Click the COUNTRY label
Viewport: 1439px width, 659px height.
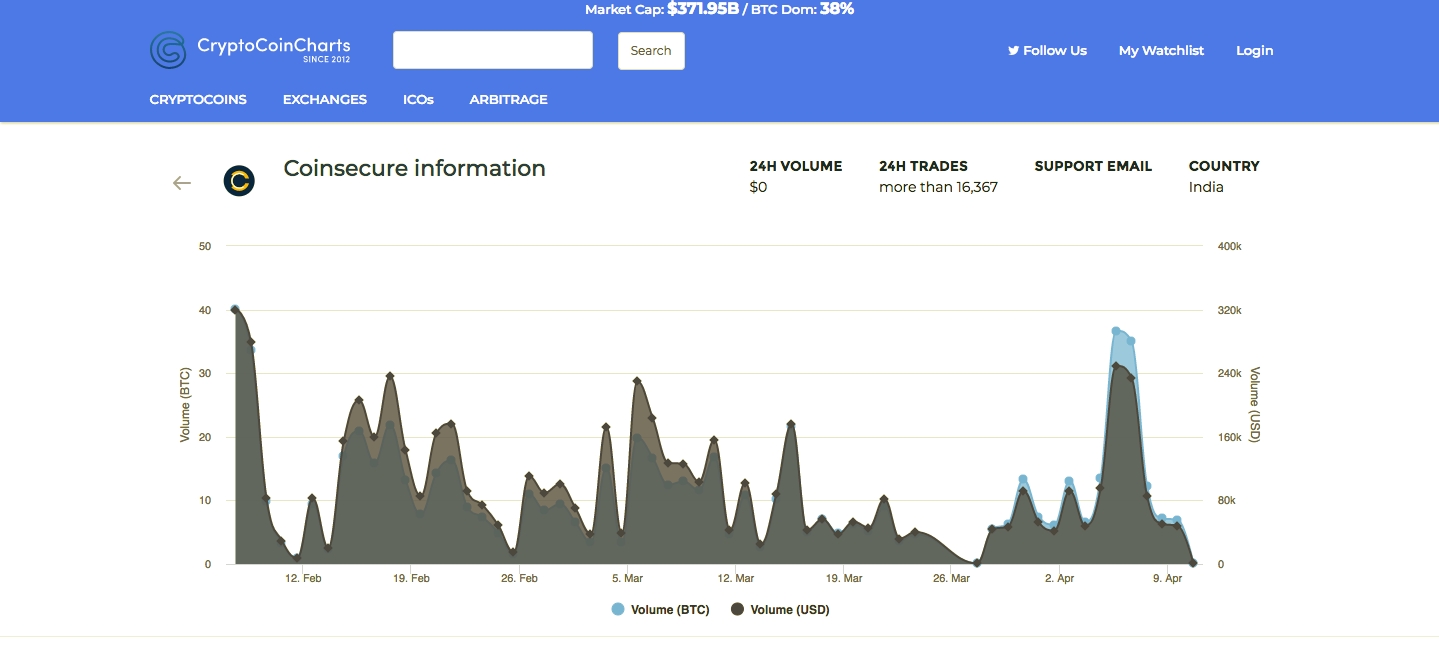1224,166
